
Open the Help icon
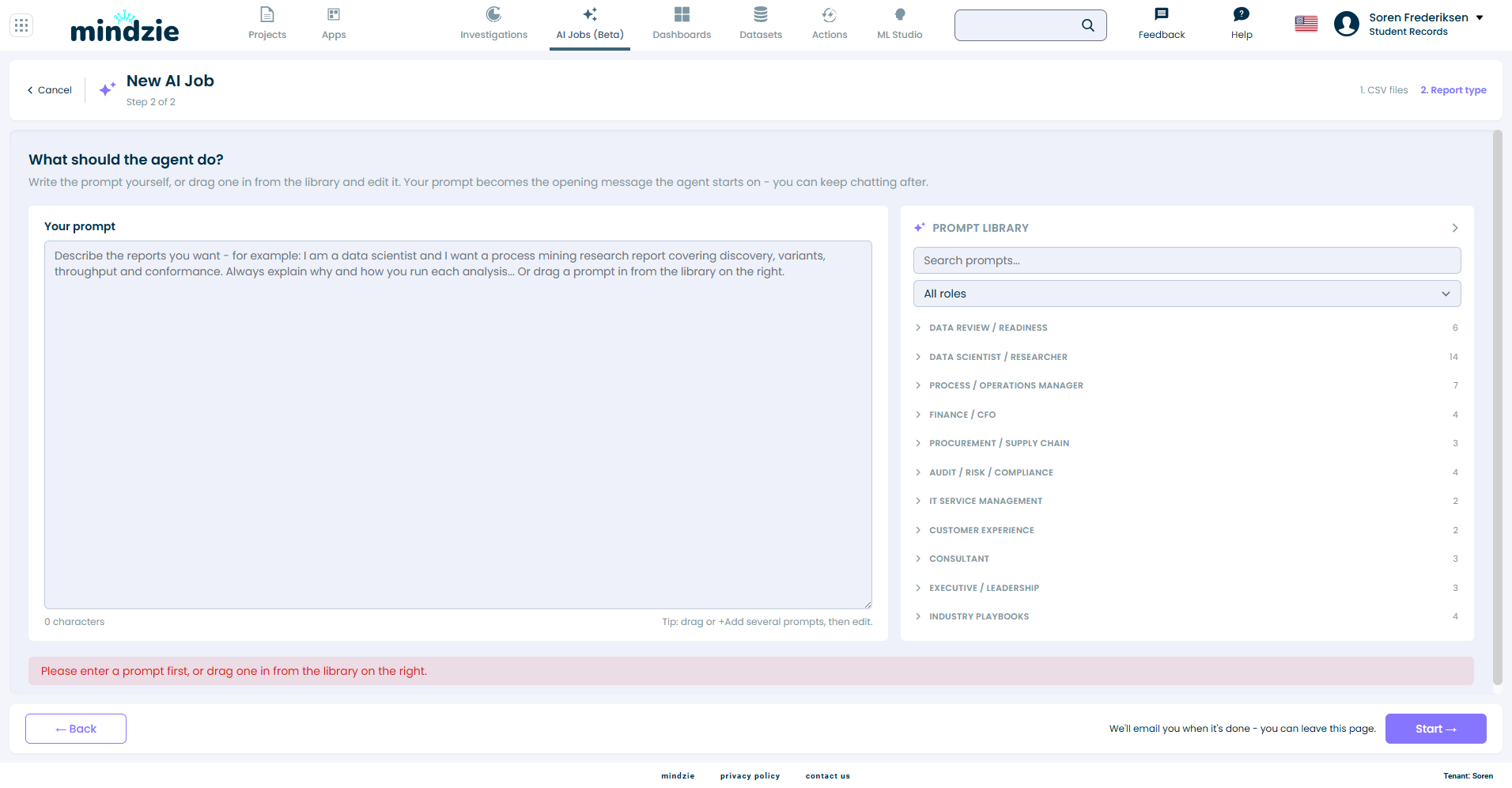(1242, 14)
